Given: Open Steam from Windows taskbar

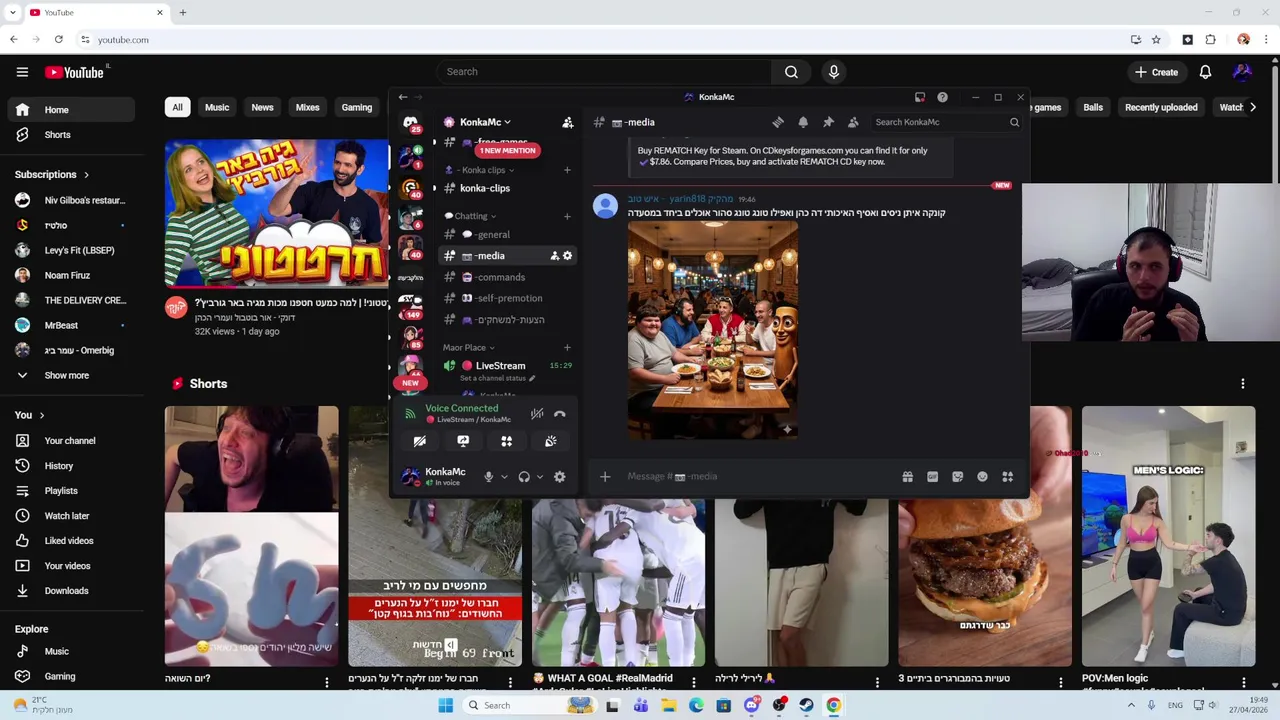Looking at the screenshot, I should tap(806, 705).
